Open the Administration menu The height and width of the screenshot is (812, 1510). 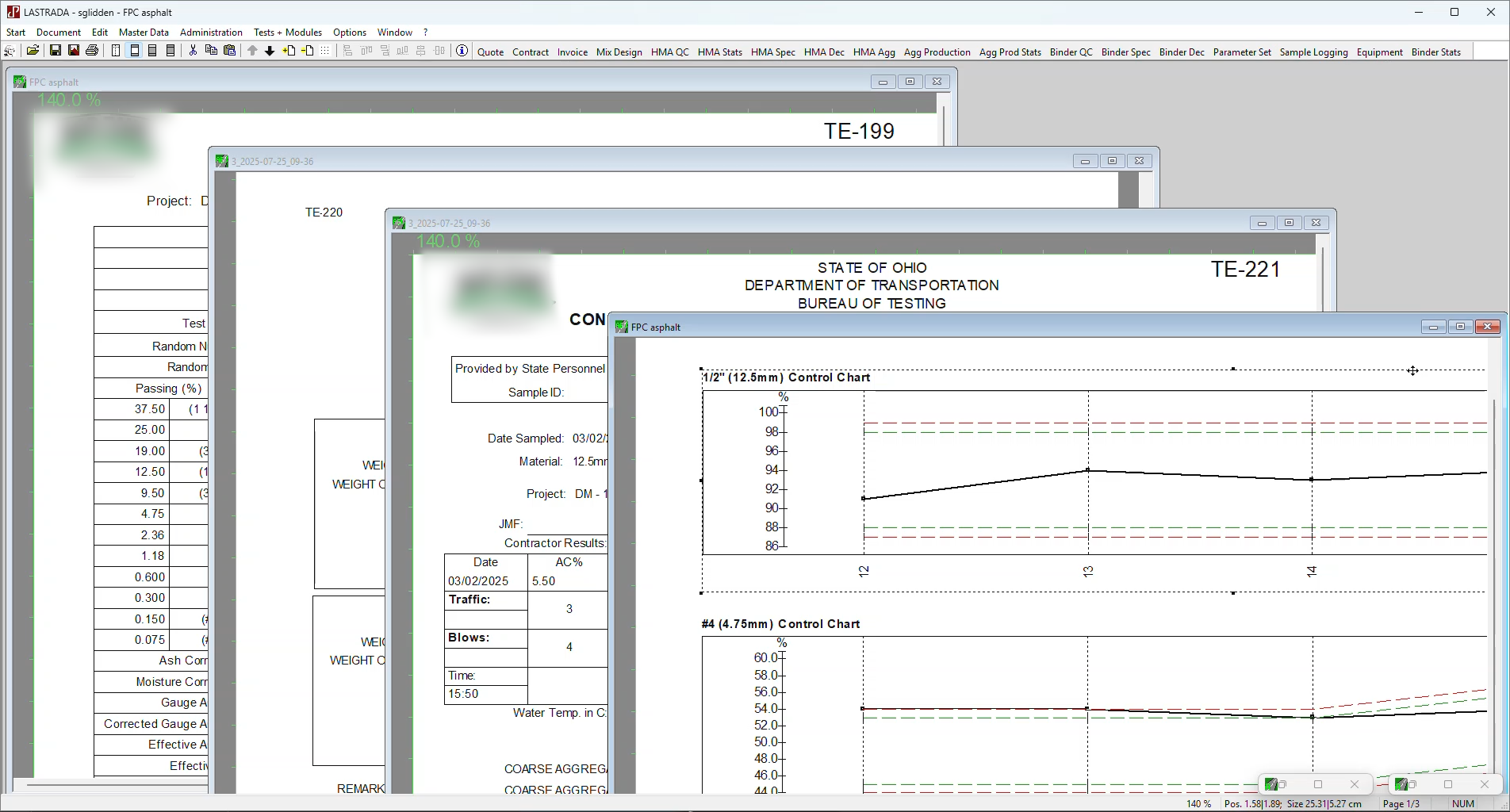pyautogui.click(x=211, y=33)
